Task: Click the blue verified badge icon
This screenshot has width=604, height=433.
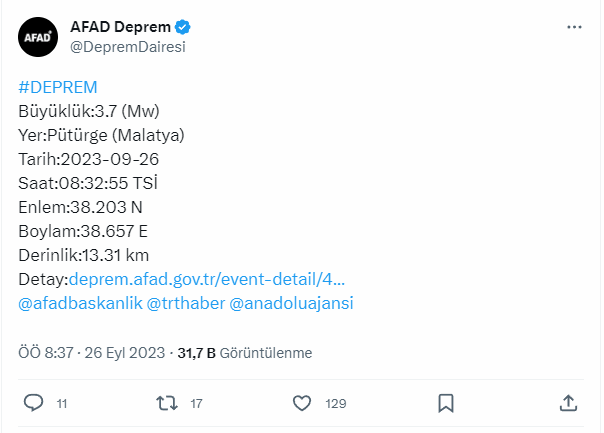Action: [183, 27]
